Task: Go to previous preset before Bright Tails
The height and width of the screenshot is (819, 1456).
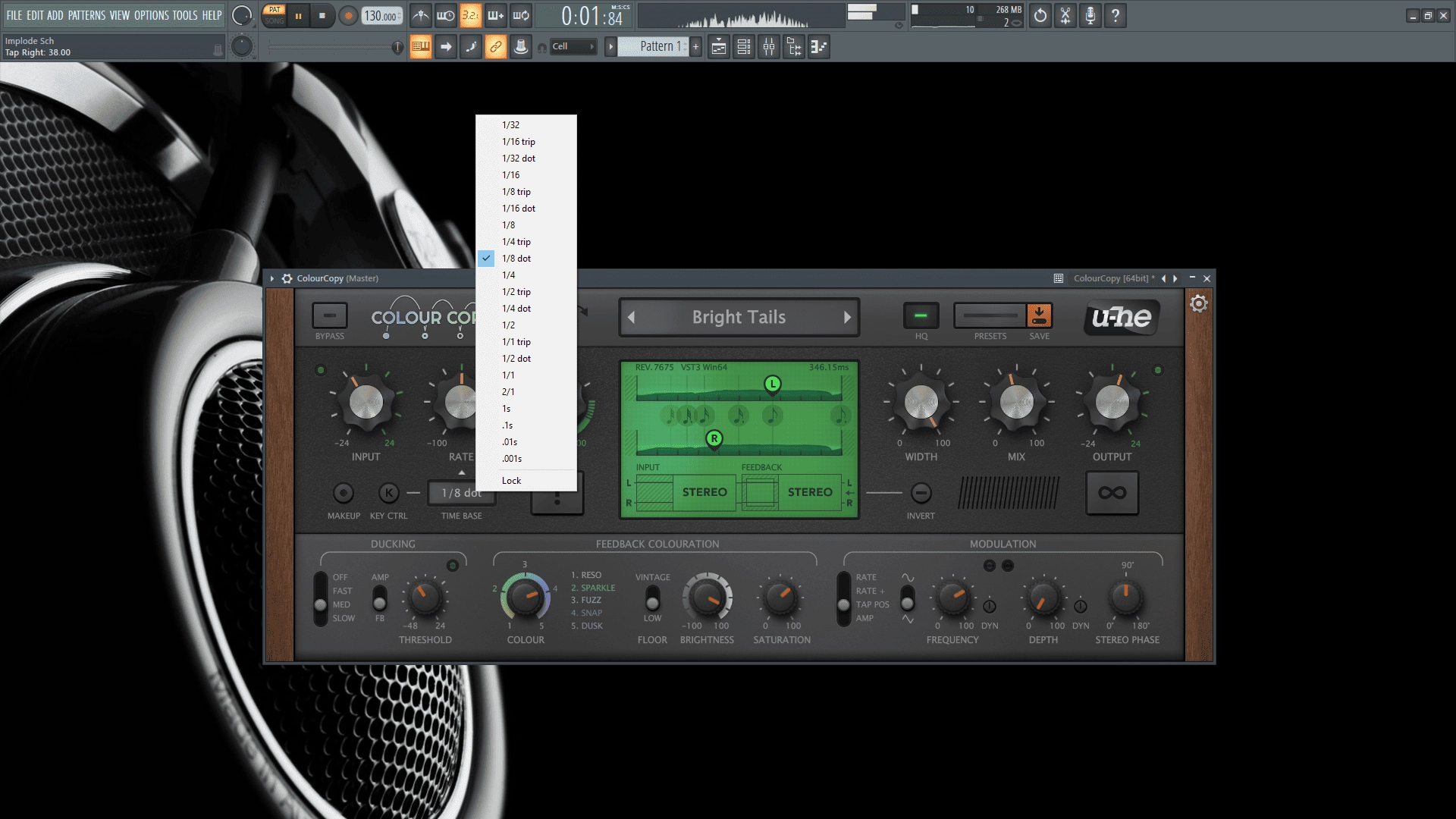Action: [x=631, y=318]
